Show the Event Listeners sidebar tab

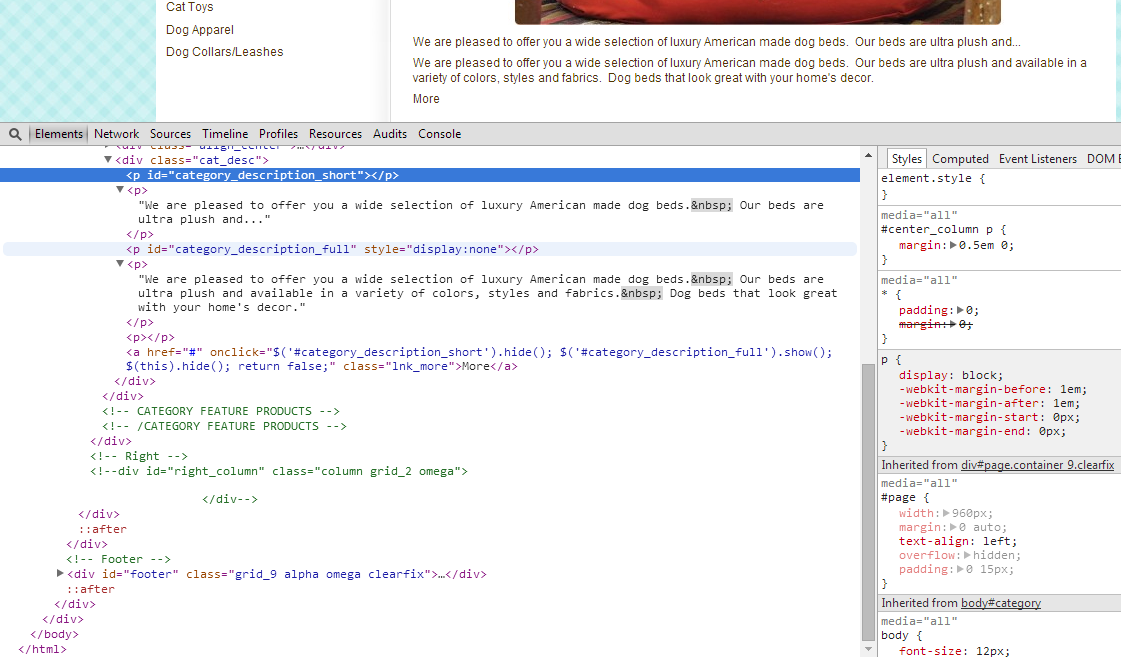pos(1038,159)
